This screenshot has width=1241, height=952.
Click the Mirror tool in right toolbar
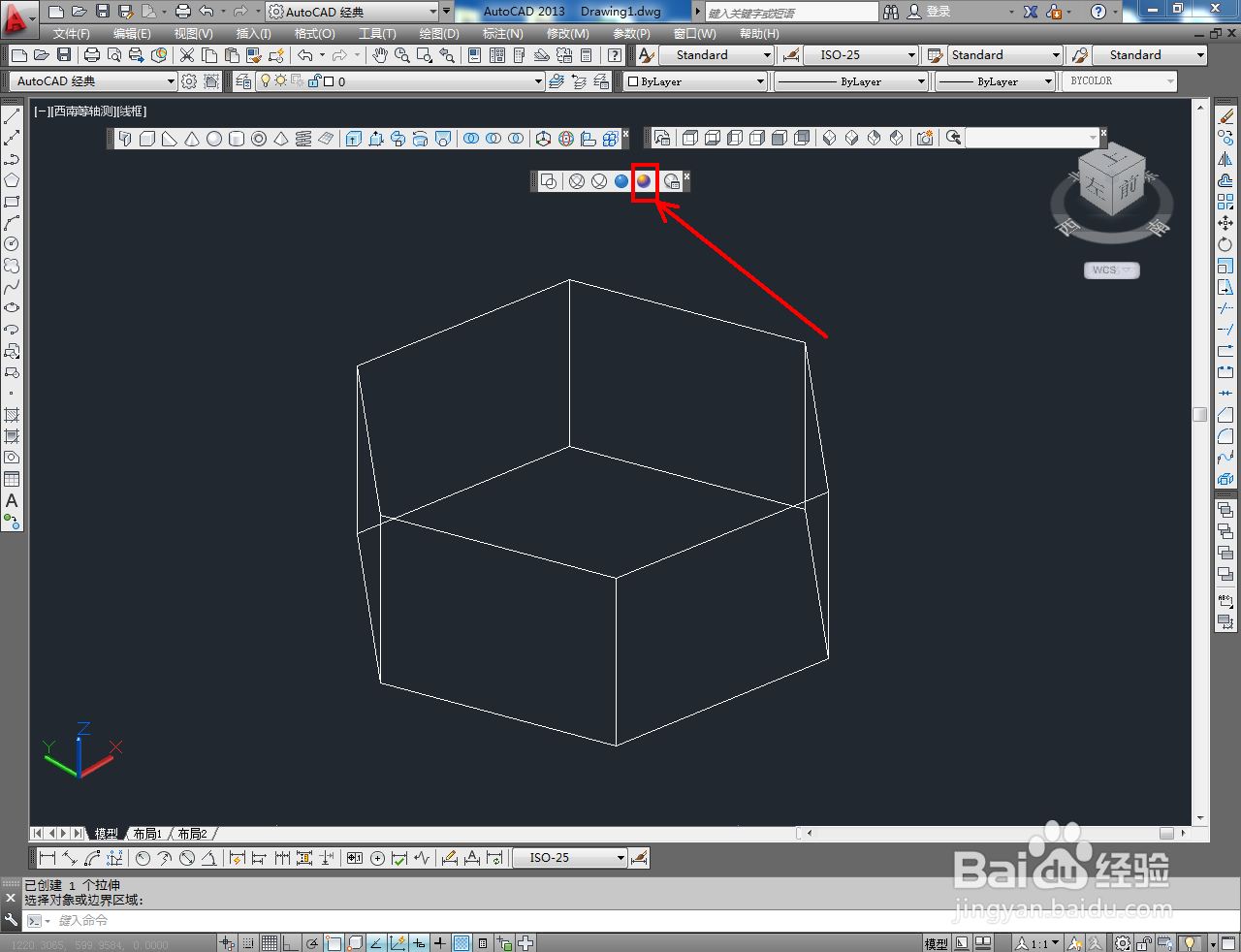point(1225,159)
